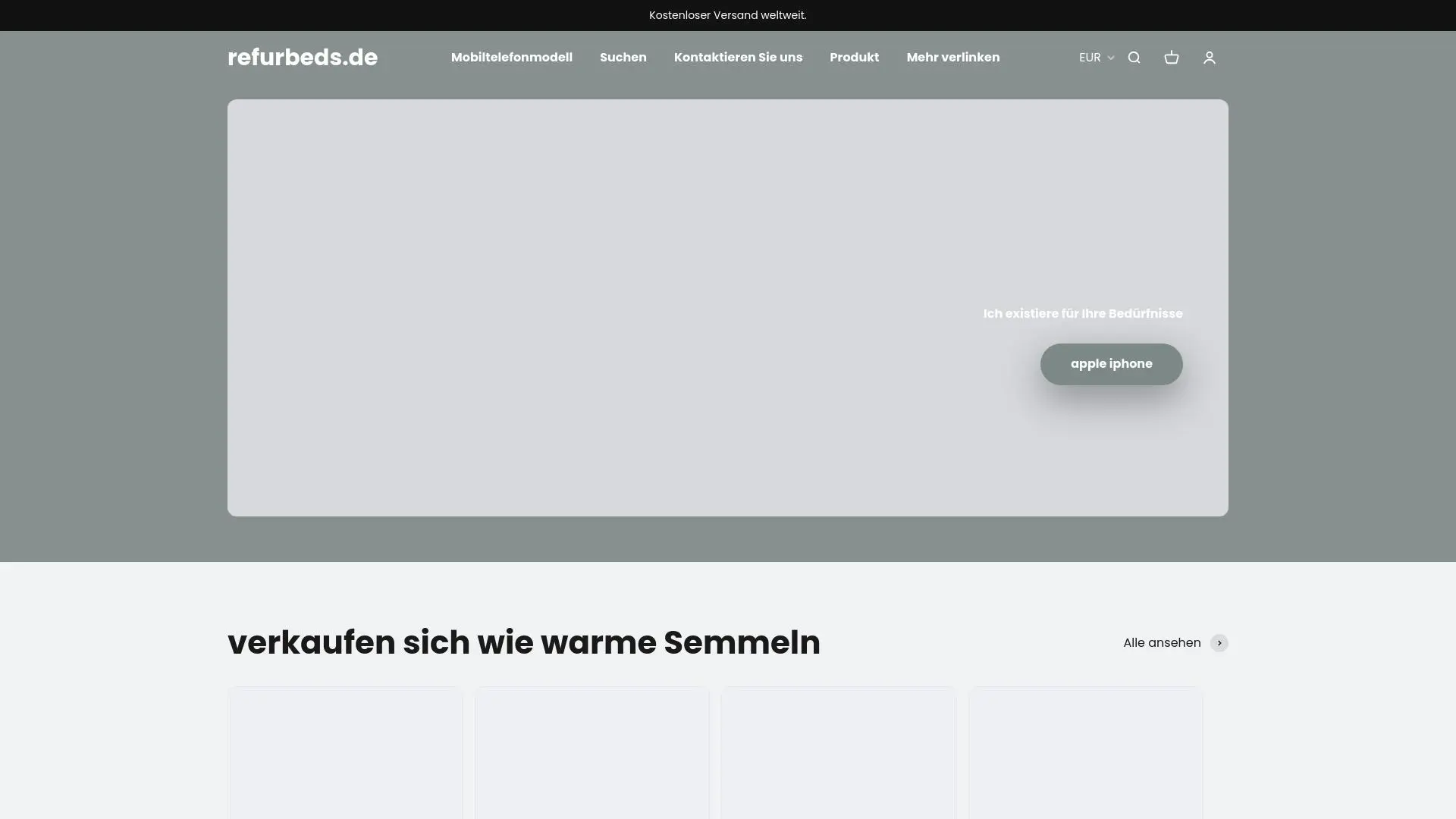Viewport: 1456px width, 819px height.
Task: Click the hero banner image area
Action: click(607, 303)
